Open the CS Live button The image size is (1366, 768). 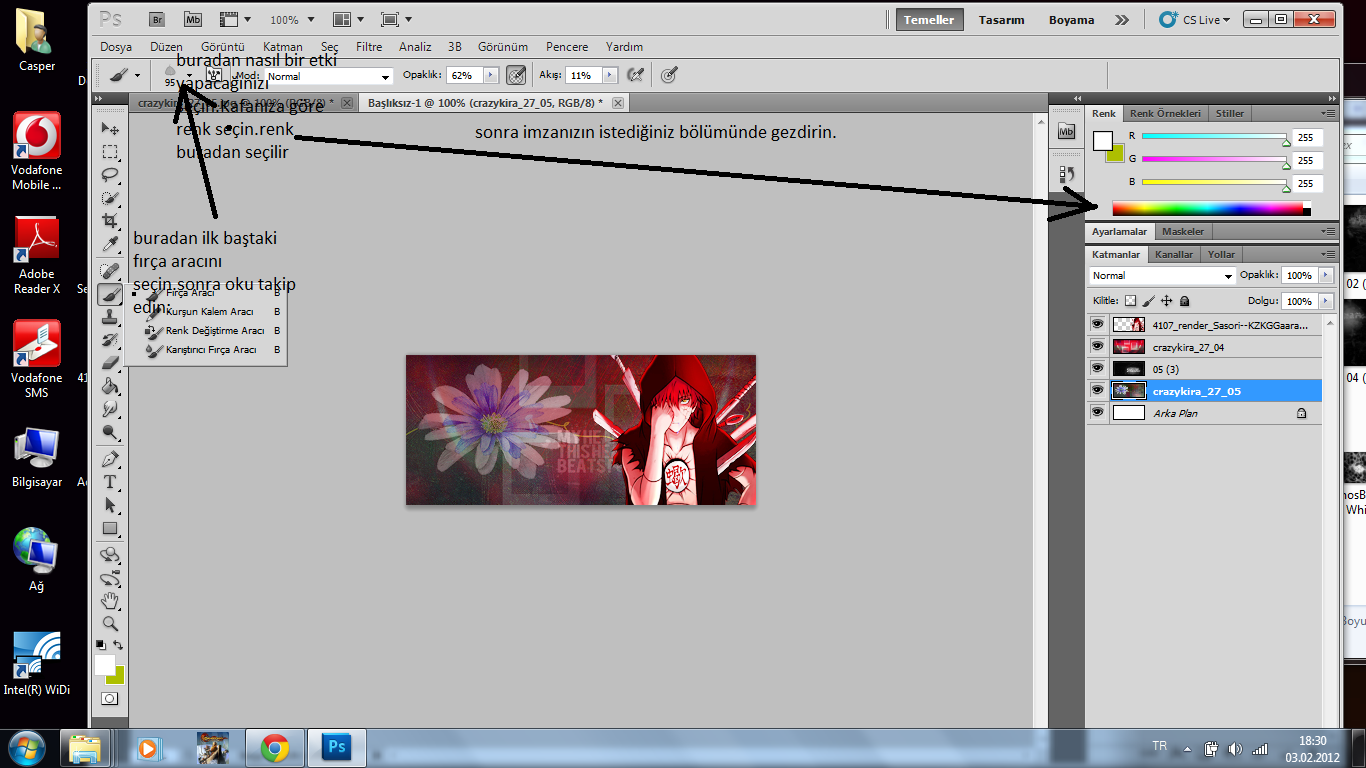tap(1194, 20)
